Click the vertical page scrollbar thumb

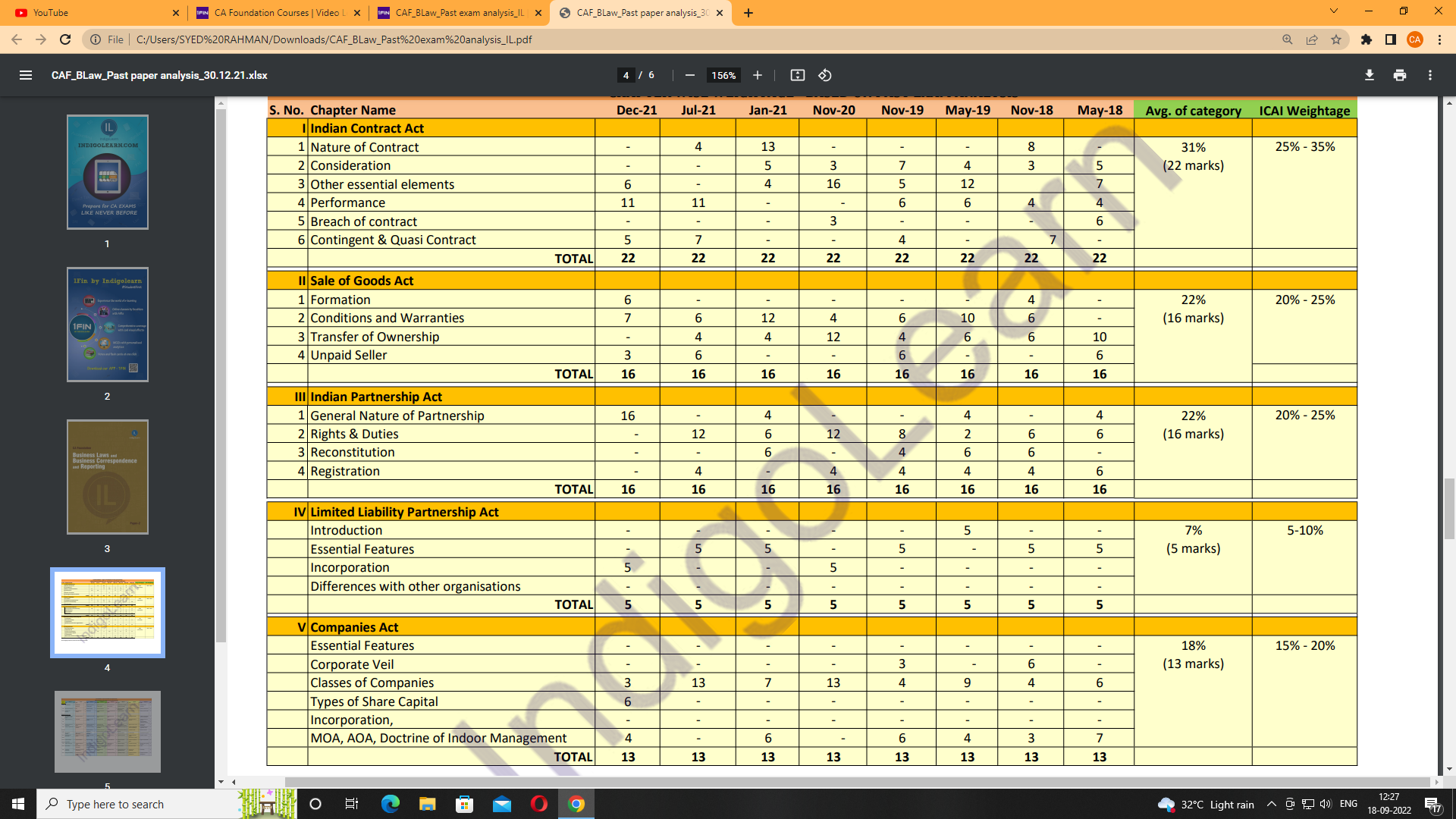1448,508
